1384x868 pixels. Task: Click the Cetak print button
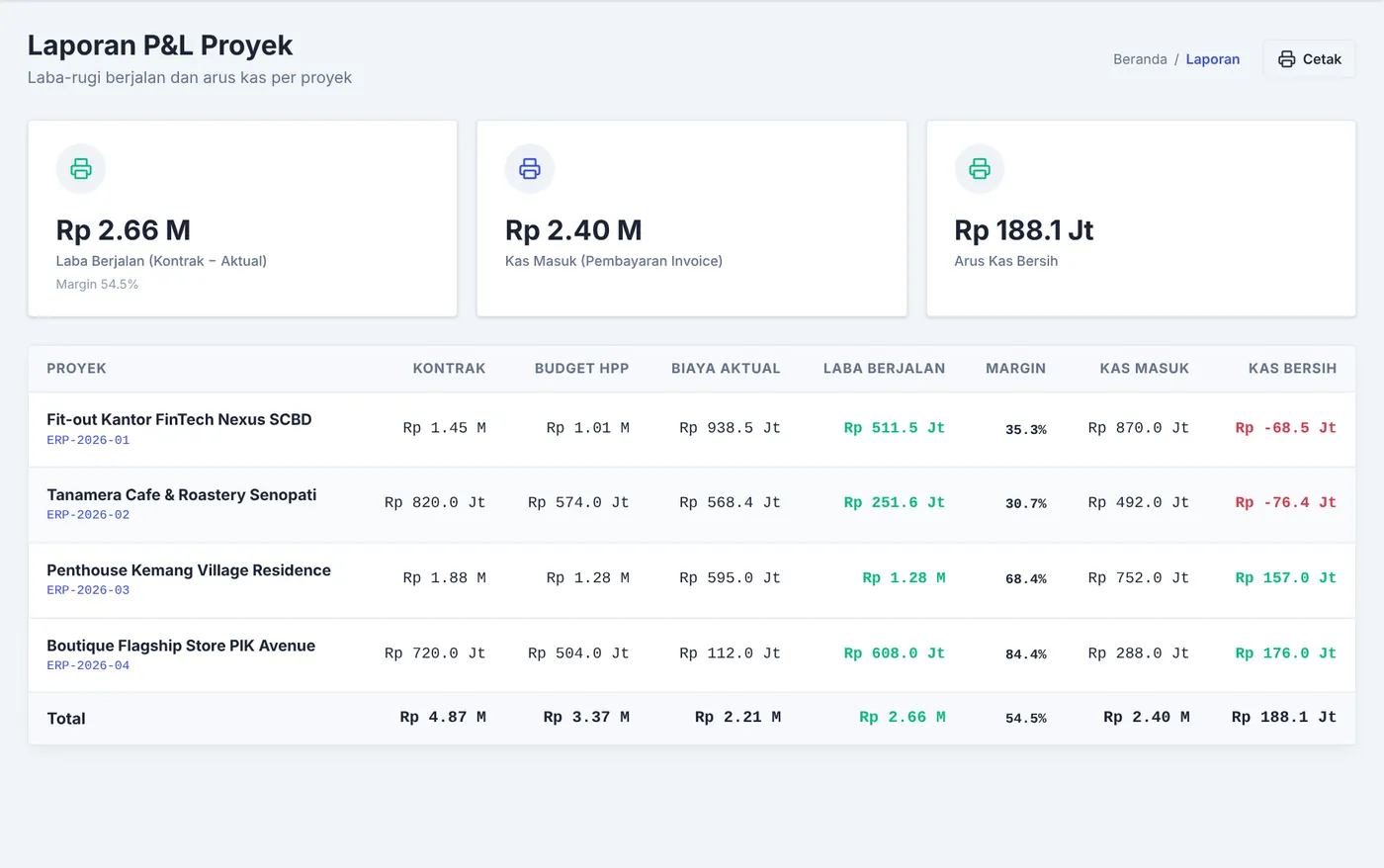pos(1309,59)
